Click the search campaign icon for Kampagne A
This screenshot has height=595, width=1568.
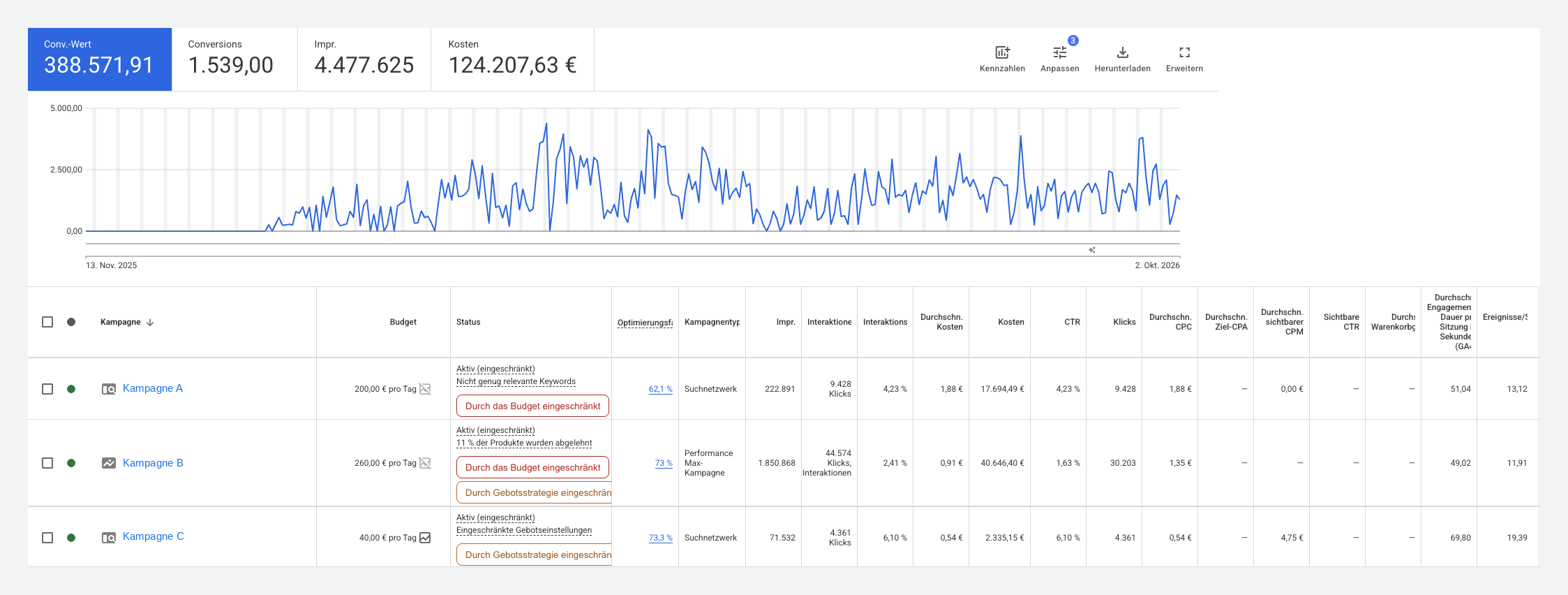(x=109, y=389)
